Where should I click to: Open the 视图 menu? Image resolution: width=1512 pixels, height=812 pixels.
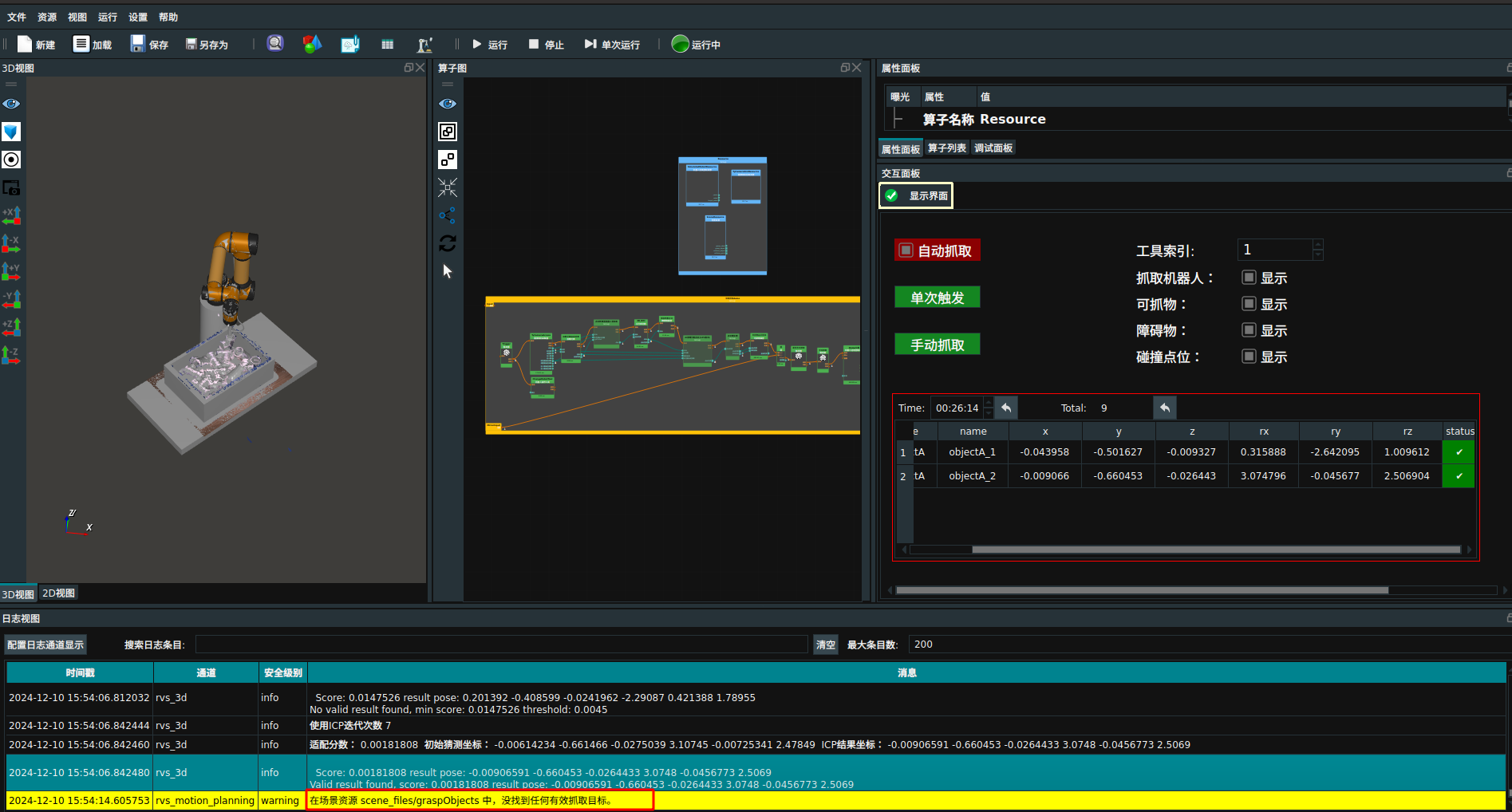pos(77,17)
